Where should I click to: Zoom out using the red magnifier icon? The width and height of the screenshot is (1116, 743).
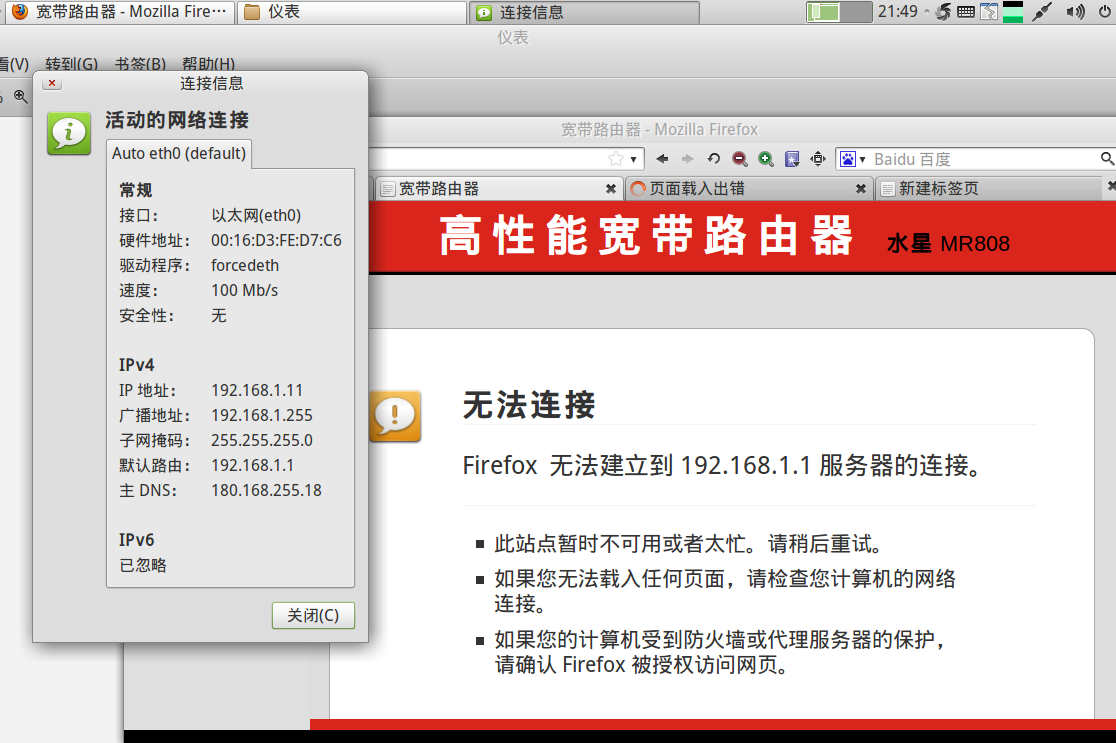click(x=740, y=159)
